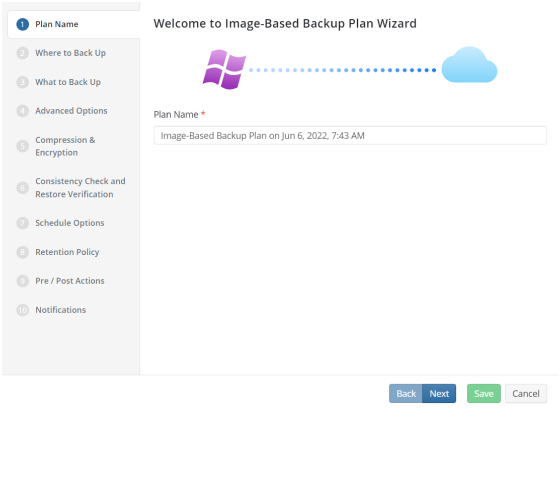Click the Back button

tap(406, 394)
